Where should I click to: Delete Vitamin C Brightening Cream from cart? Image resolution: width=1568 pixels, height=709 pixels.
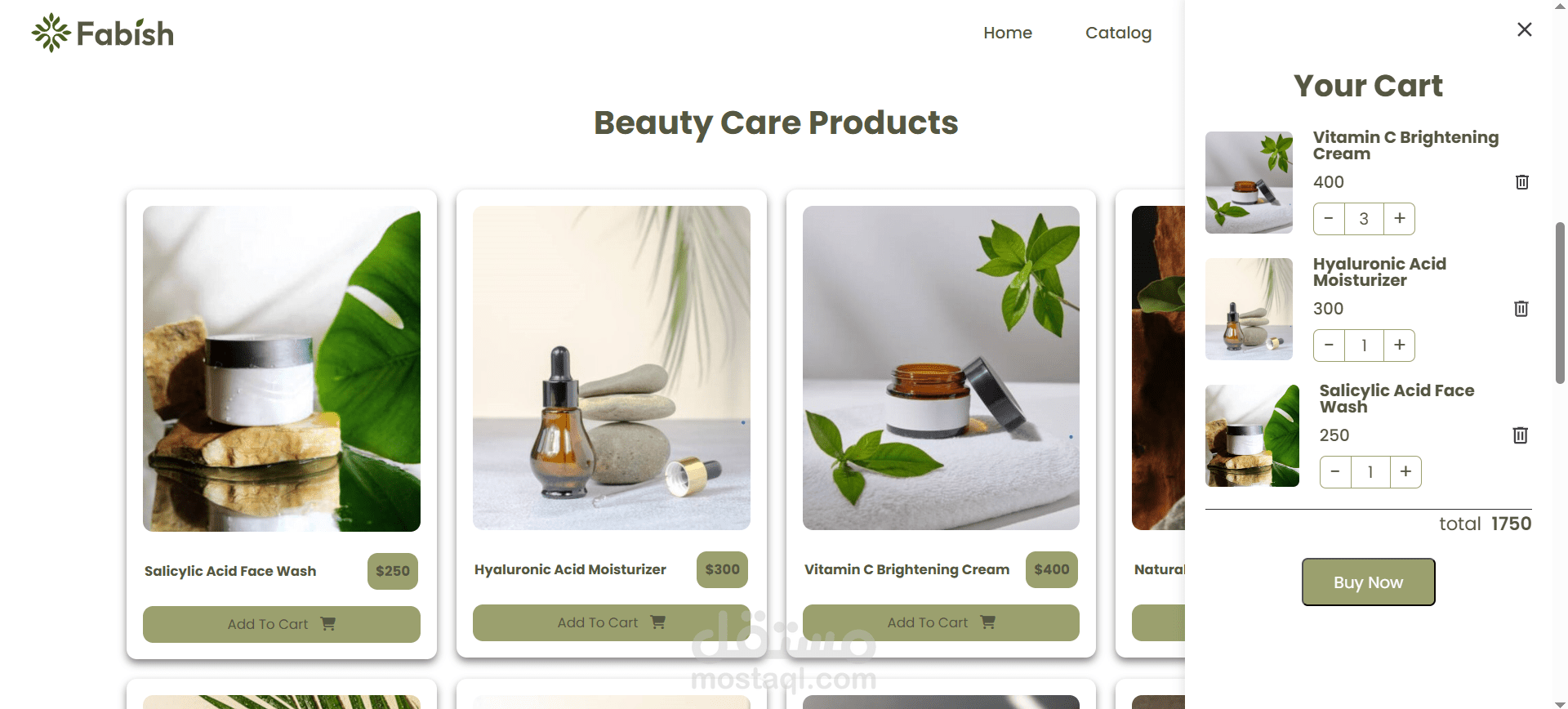(x=1522, y=182)
